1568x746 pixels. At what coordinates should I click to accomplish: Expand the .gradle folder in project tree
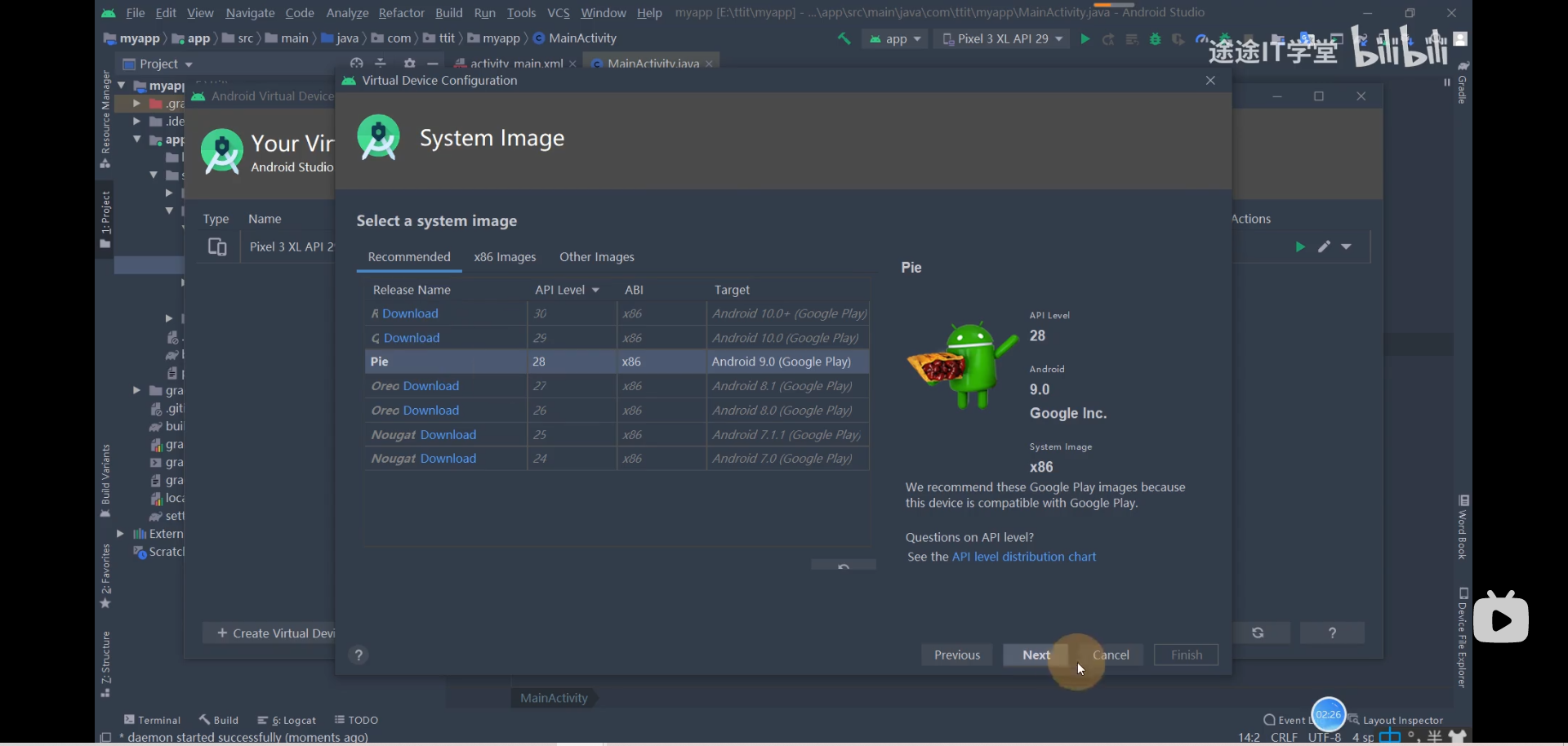tap(136, 104)
